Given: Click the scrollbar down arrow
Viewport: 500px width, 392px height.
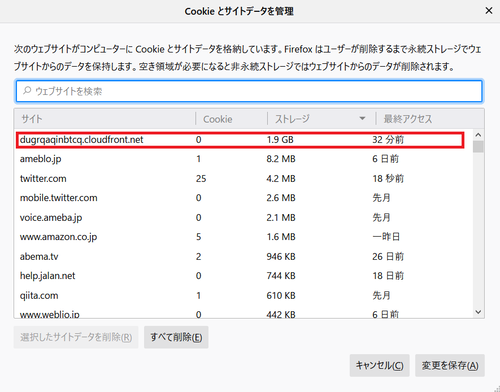Looking at the screenshot, I should point(478,312).
